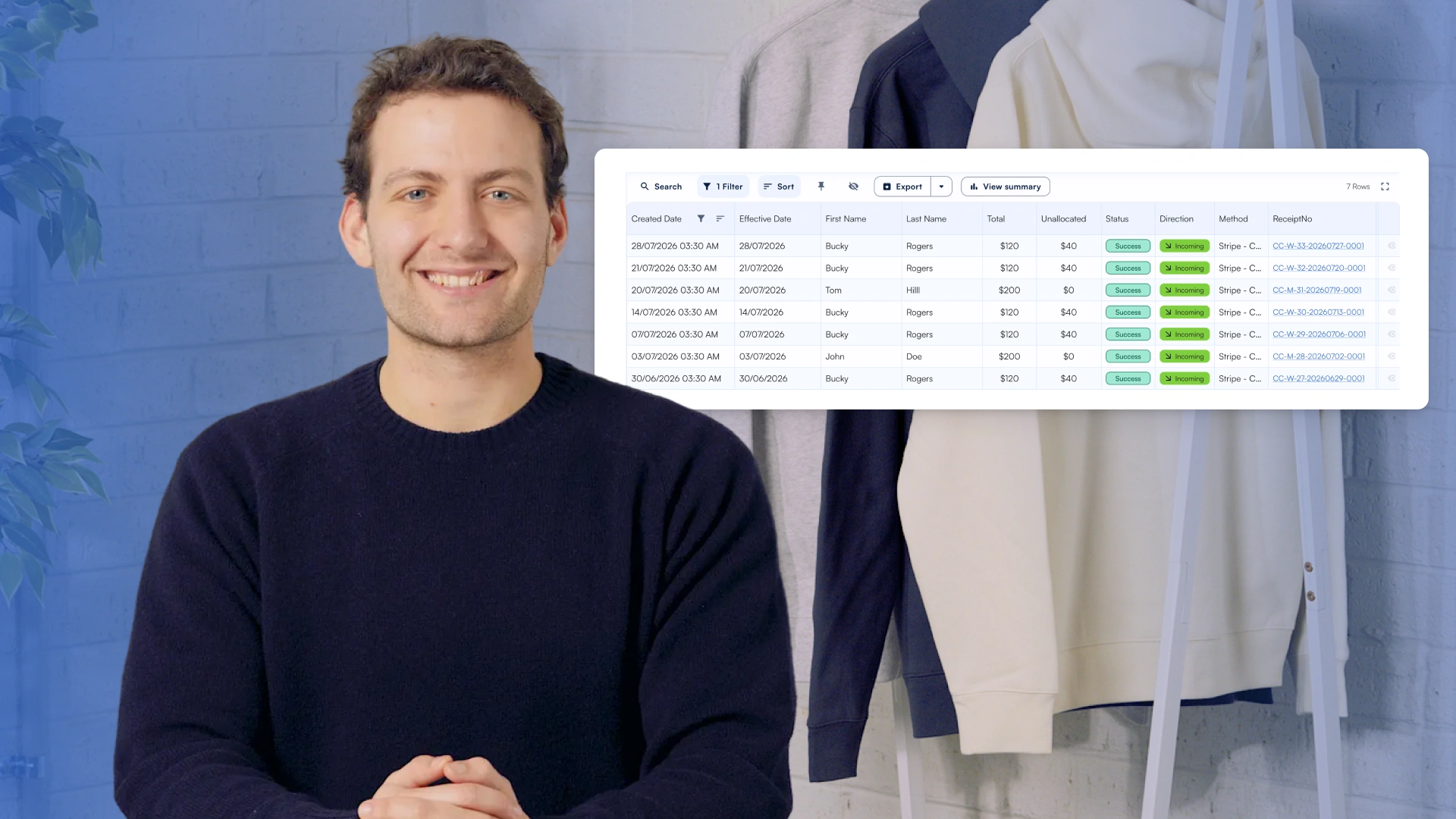Click Success status badge in 30/06/2026 row

pos(1128,378)
